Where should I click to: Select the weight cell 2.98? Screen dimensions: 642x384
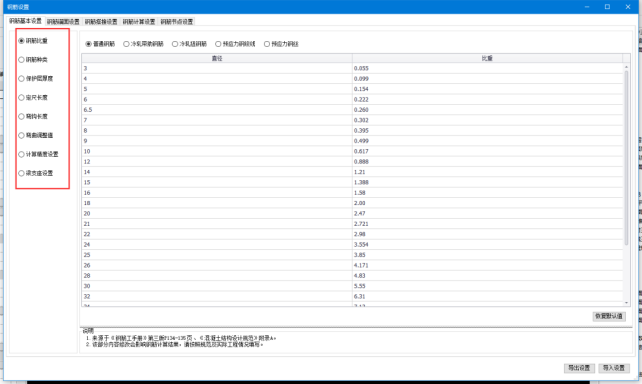click(487, 234)
